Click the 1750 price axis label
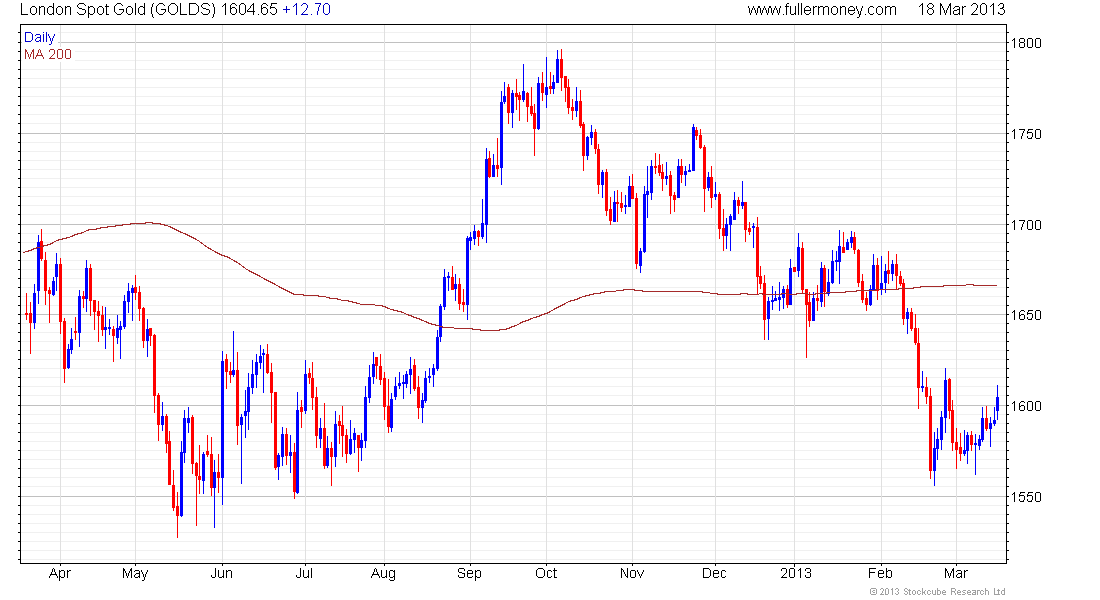Image resolution: width=1100 pixels, height=600 pixels. (x=1026, y=134)
